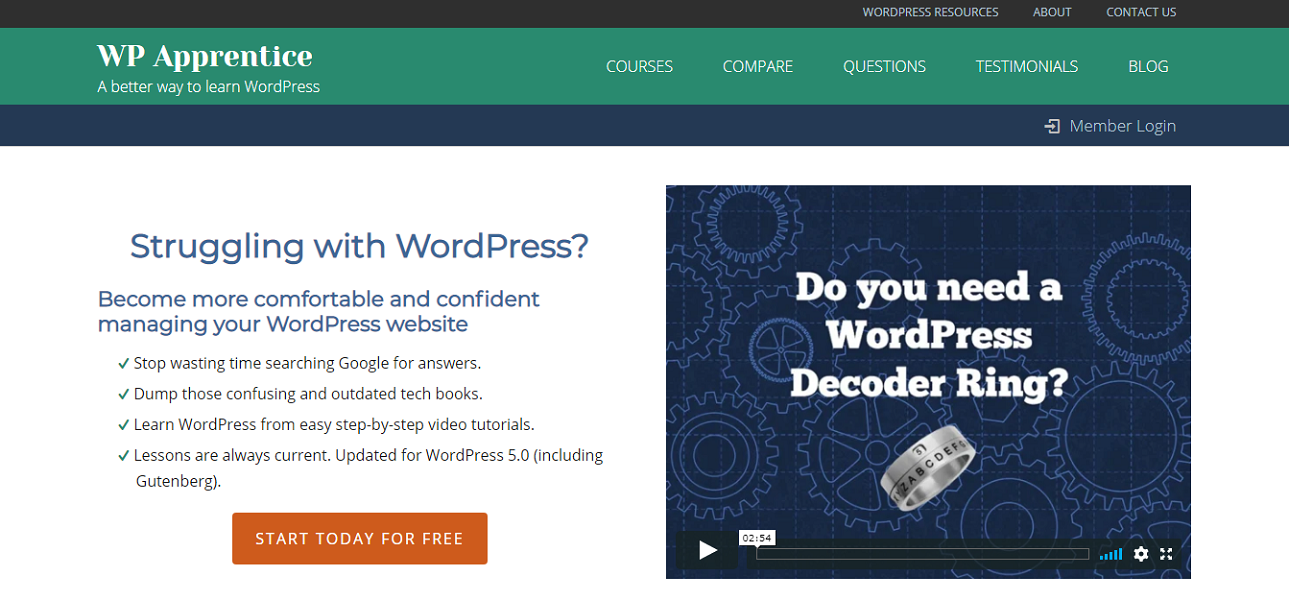The width and height of the screenshot is (1289, 600).
Task: Go to the Compare page
Action: [758, 66]
